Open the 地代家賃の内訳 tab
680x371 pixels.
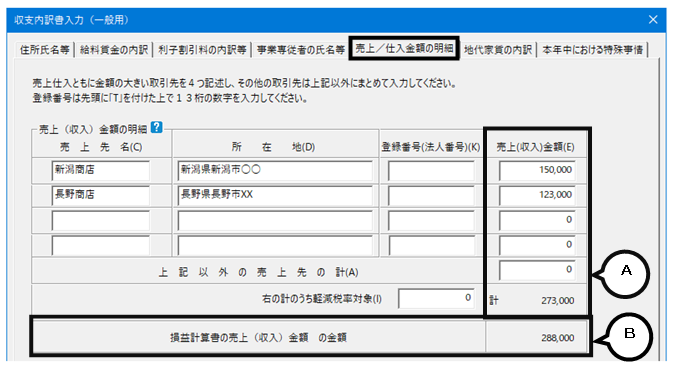[x=498, y=50]
